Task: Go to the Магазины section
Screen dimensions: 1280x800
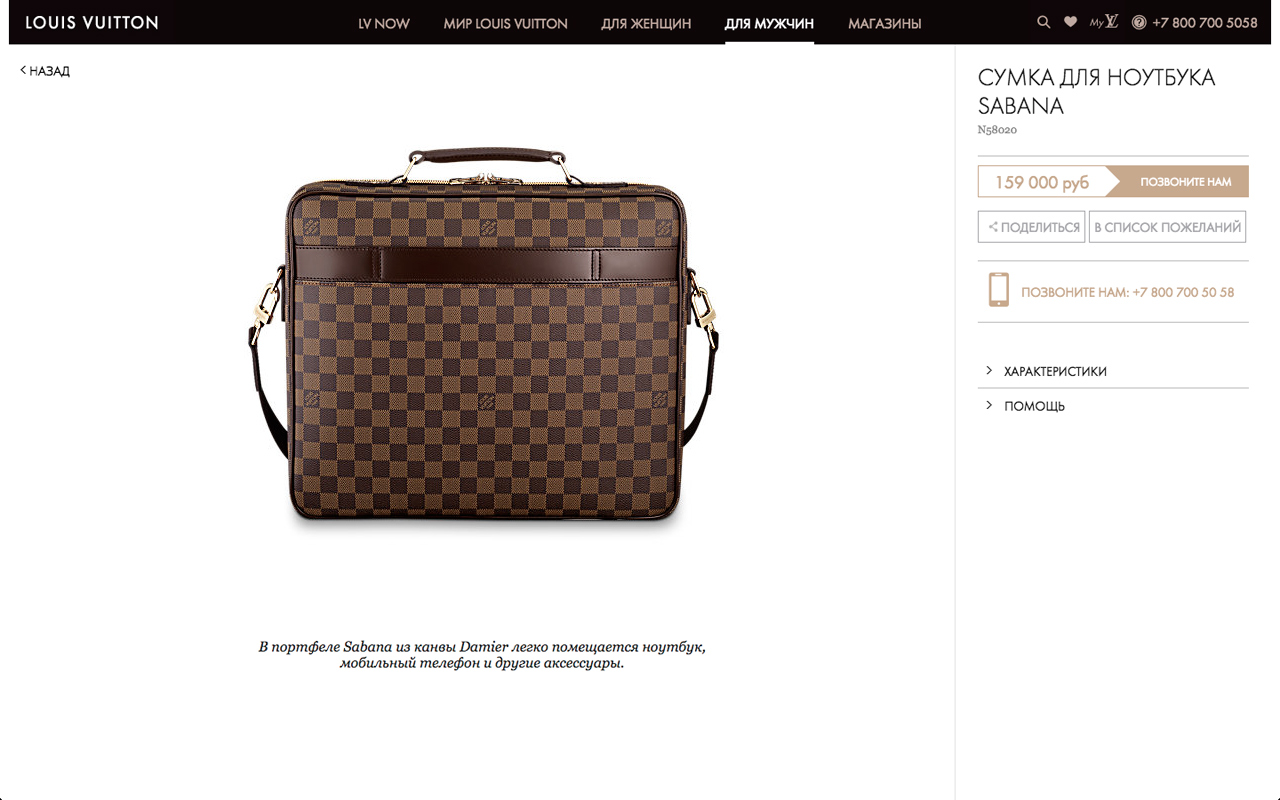Action: click(x=885, y=23)
